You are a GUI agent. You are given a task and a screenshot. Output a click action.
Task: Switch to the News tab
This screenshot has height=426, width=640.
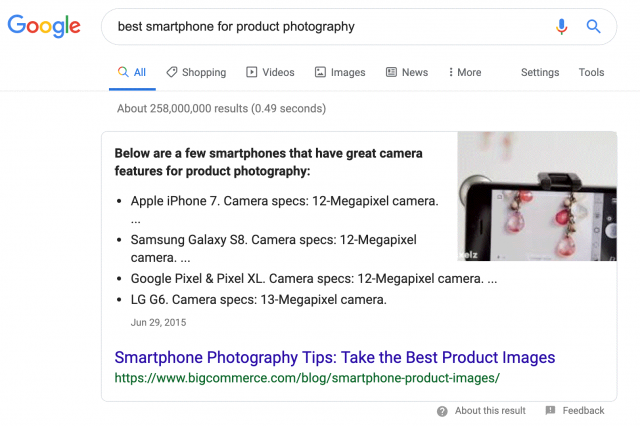point(407,72)
